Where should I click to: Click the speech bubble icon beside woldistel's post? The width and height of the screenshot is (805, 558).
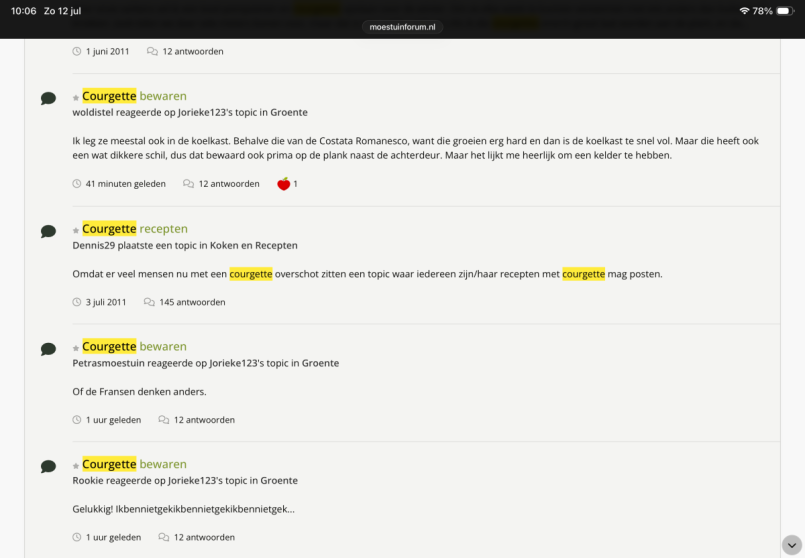(48, 98)
